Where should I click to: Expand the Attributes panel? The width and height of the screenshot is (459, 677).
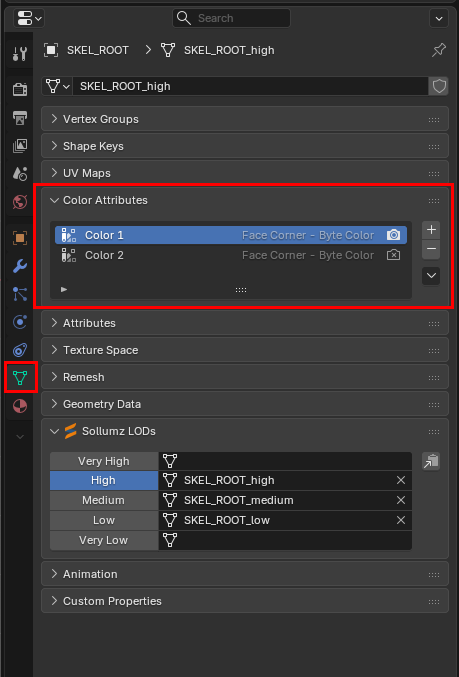click(x=245, y=323)
